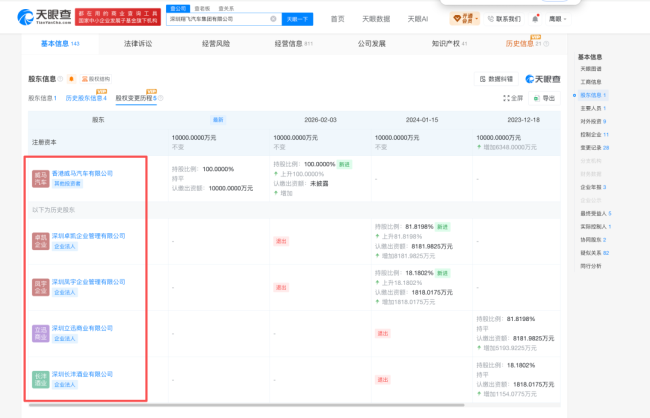Click the 2026-02-03 column header
The image size is (650, 418).
tap(320, 120)
